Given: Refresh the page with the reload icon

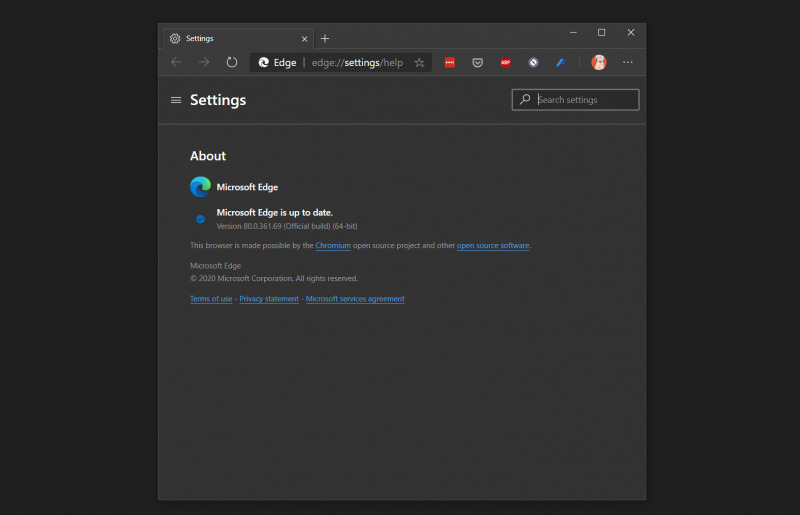Looking at the screenshot, I should pyautogui.click(x=232, y=62).
